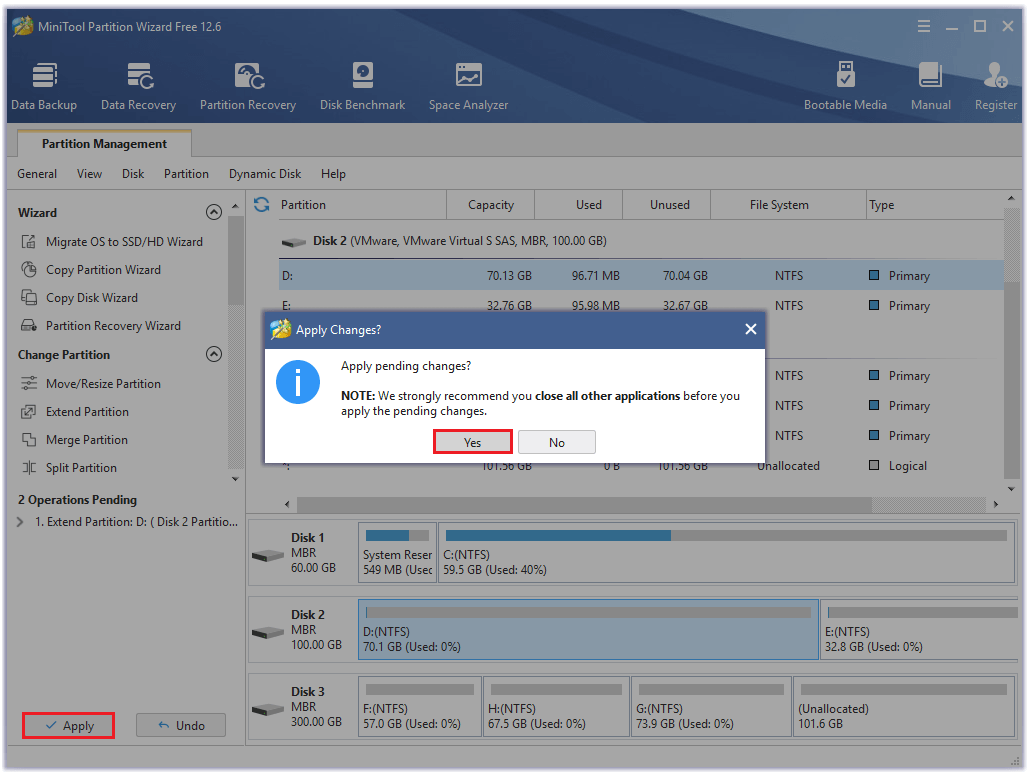Viewport: 1031px width, 776px height.
Task: Collapse the Wizard section
Action: point(214,212)
